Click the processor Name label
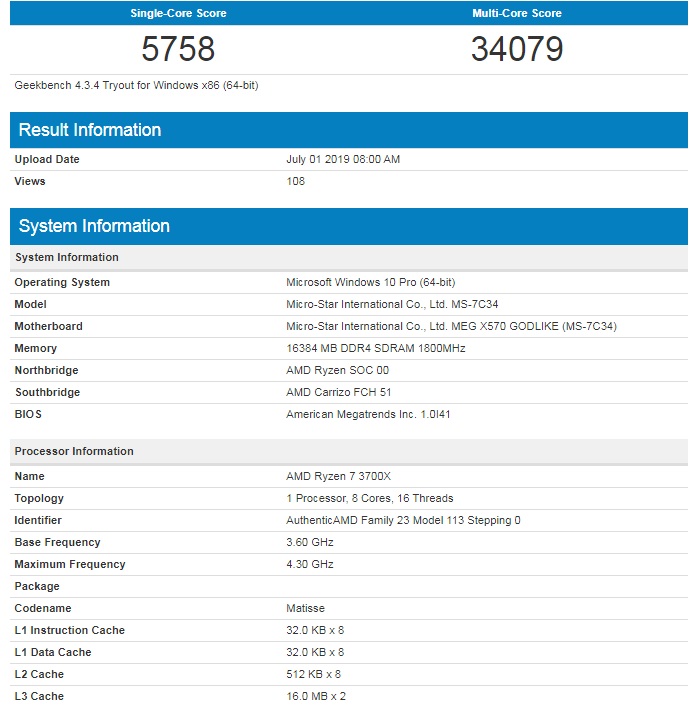700x705 pixels. 29,476
